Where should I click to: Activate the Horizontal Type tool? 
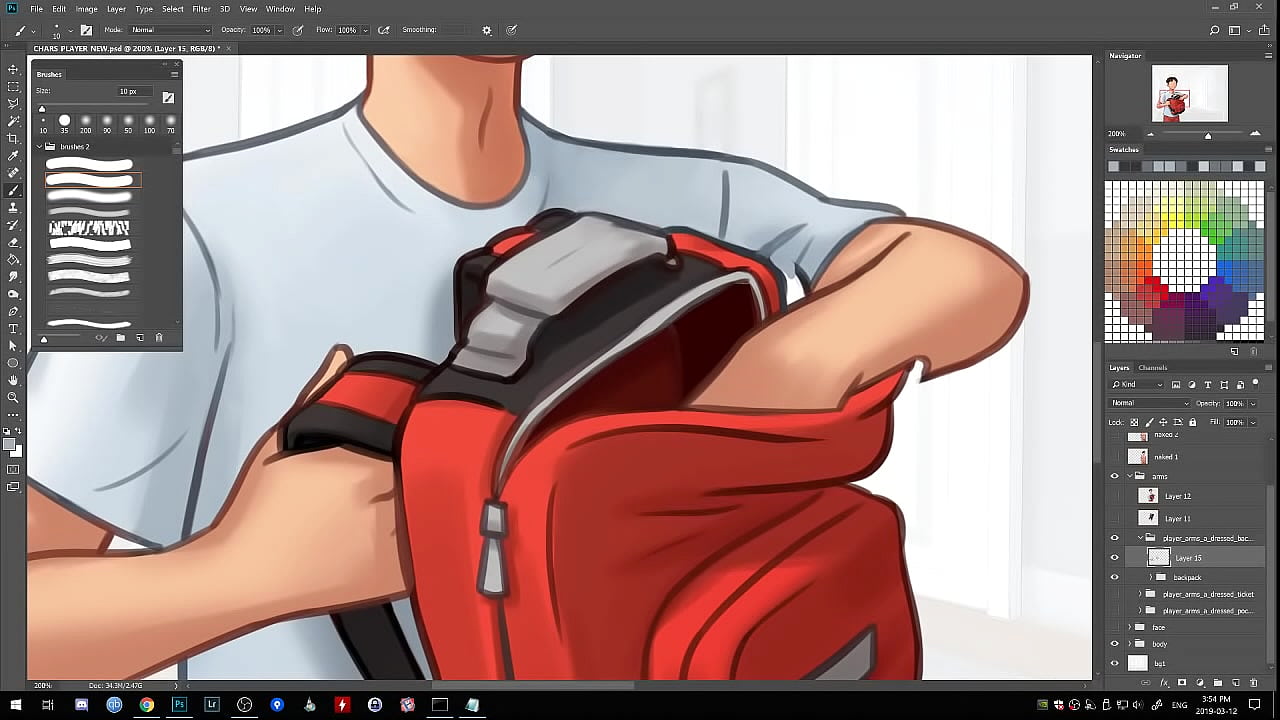(13, 329)
